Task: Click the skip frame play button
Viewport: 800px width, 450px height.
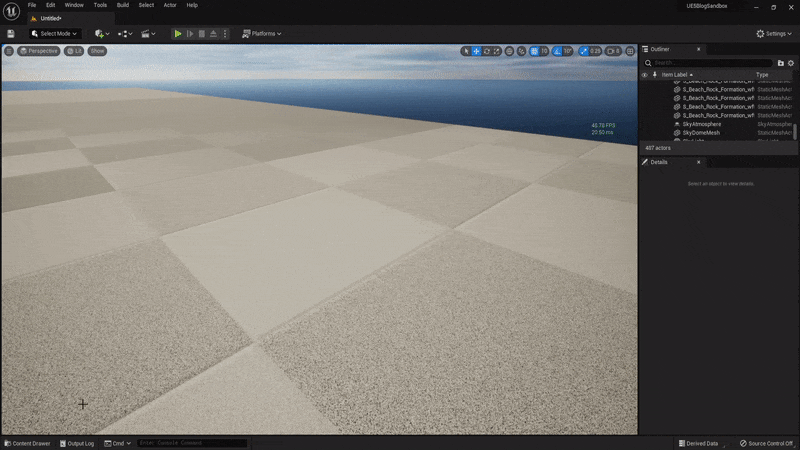Action: 190,34
